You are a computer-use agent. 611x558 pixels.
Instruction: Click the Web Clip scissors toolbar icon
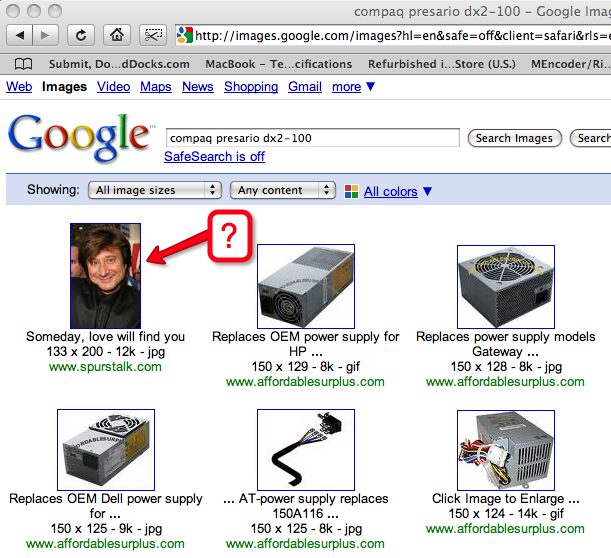[x=152, y=35]
